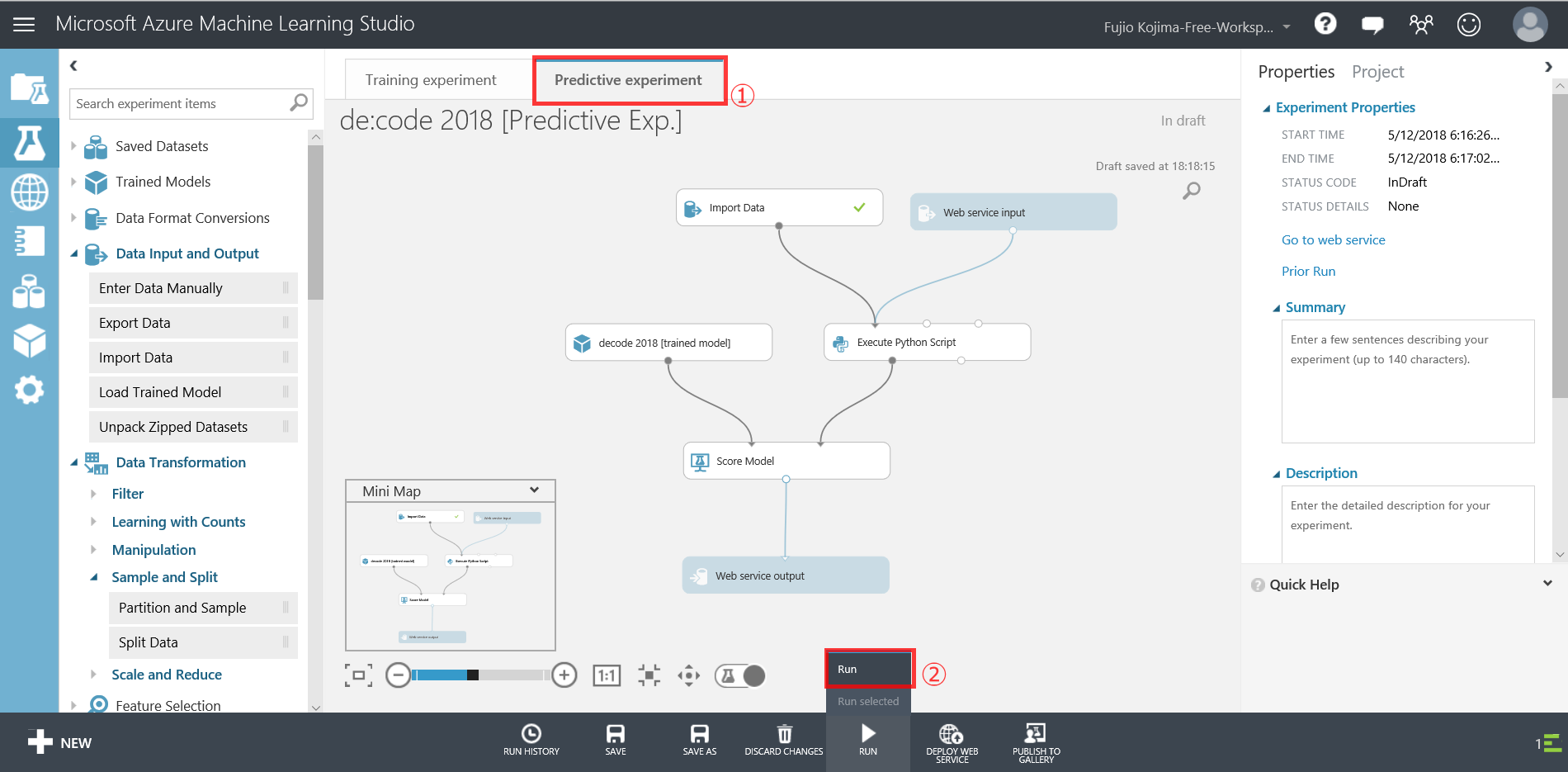Open the Notebooks sidebar icon

[29, 241]
